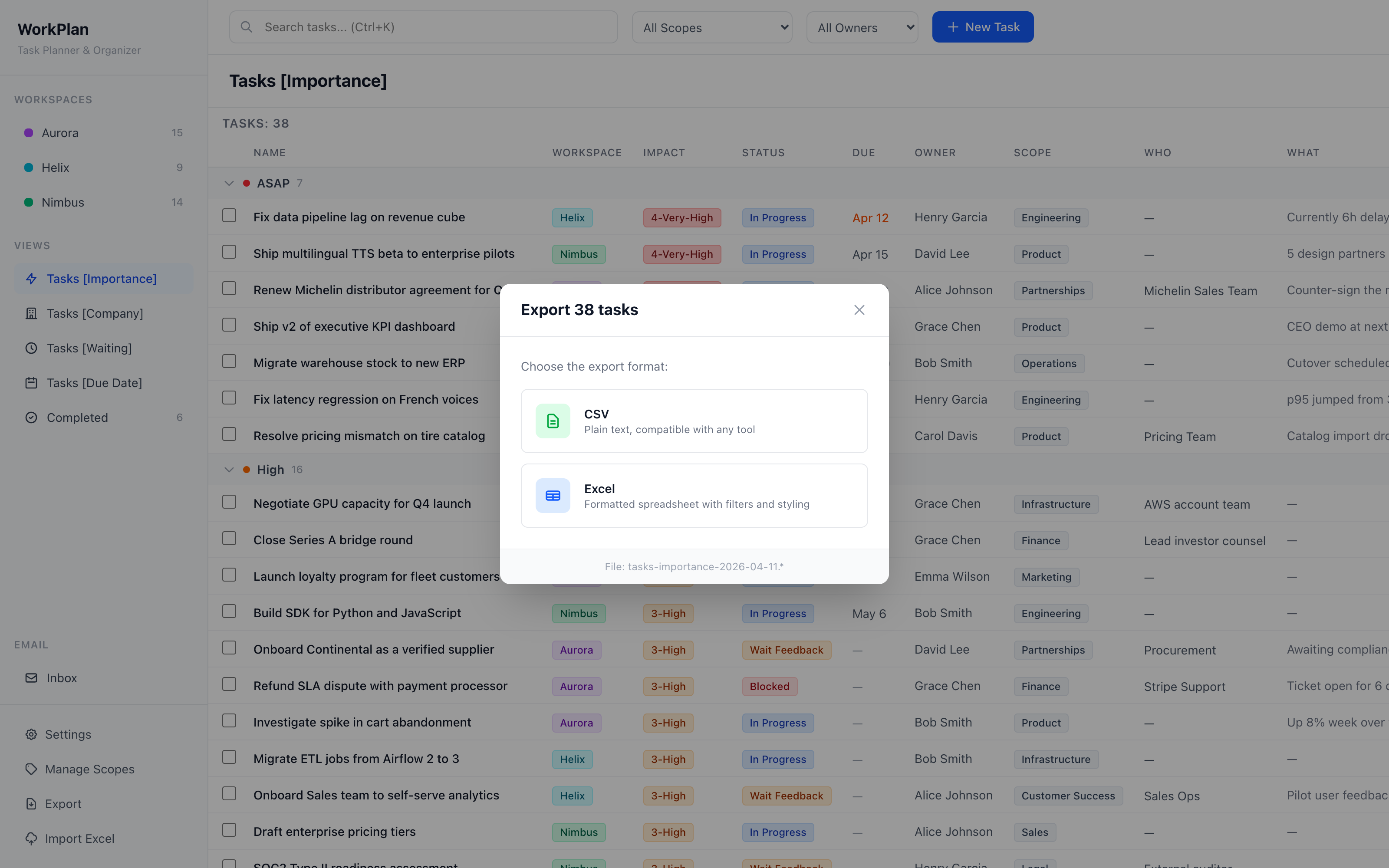
Task: Collapse the High group chevron
Action: tap(229, 470)
